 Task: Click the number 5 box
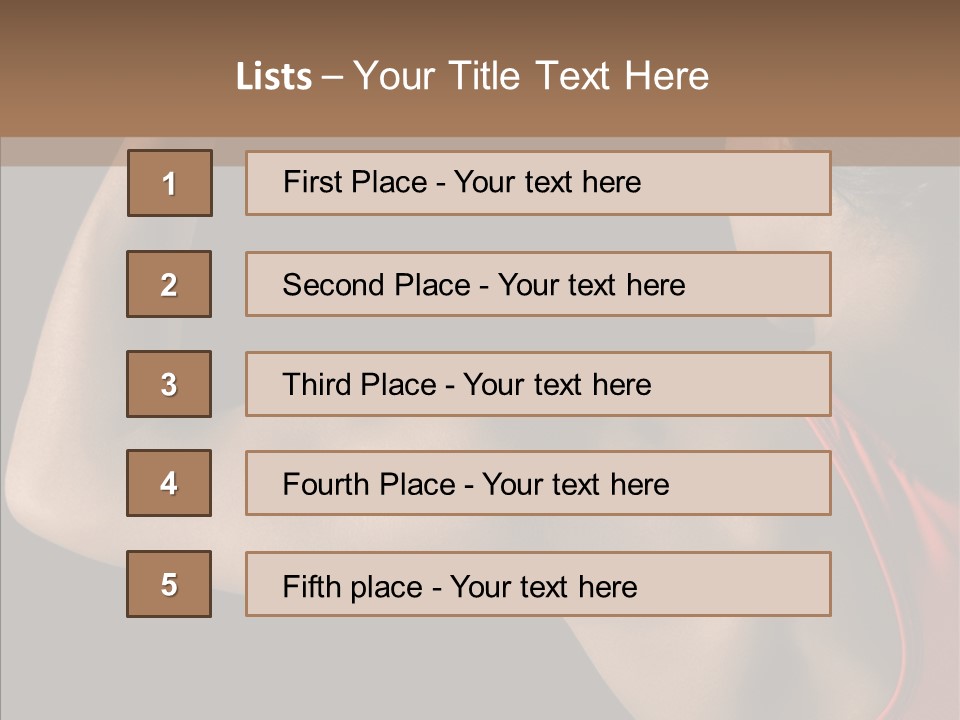click(x=169, y=584)
